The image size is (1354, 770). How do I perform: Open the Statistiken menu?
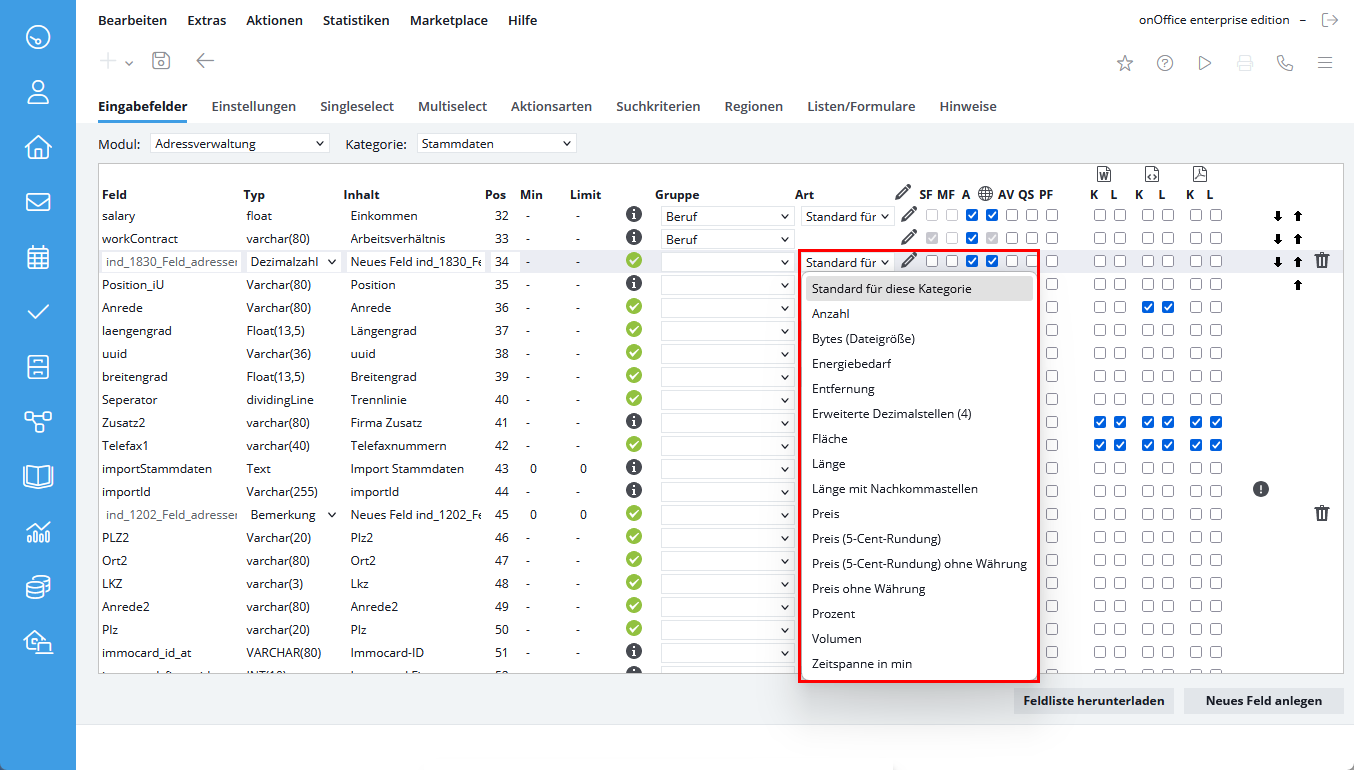click(356, 20)
